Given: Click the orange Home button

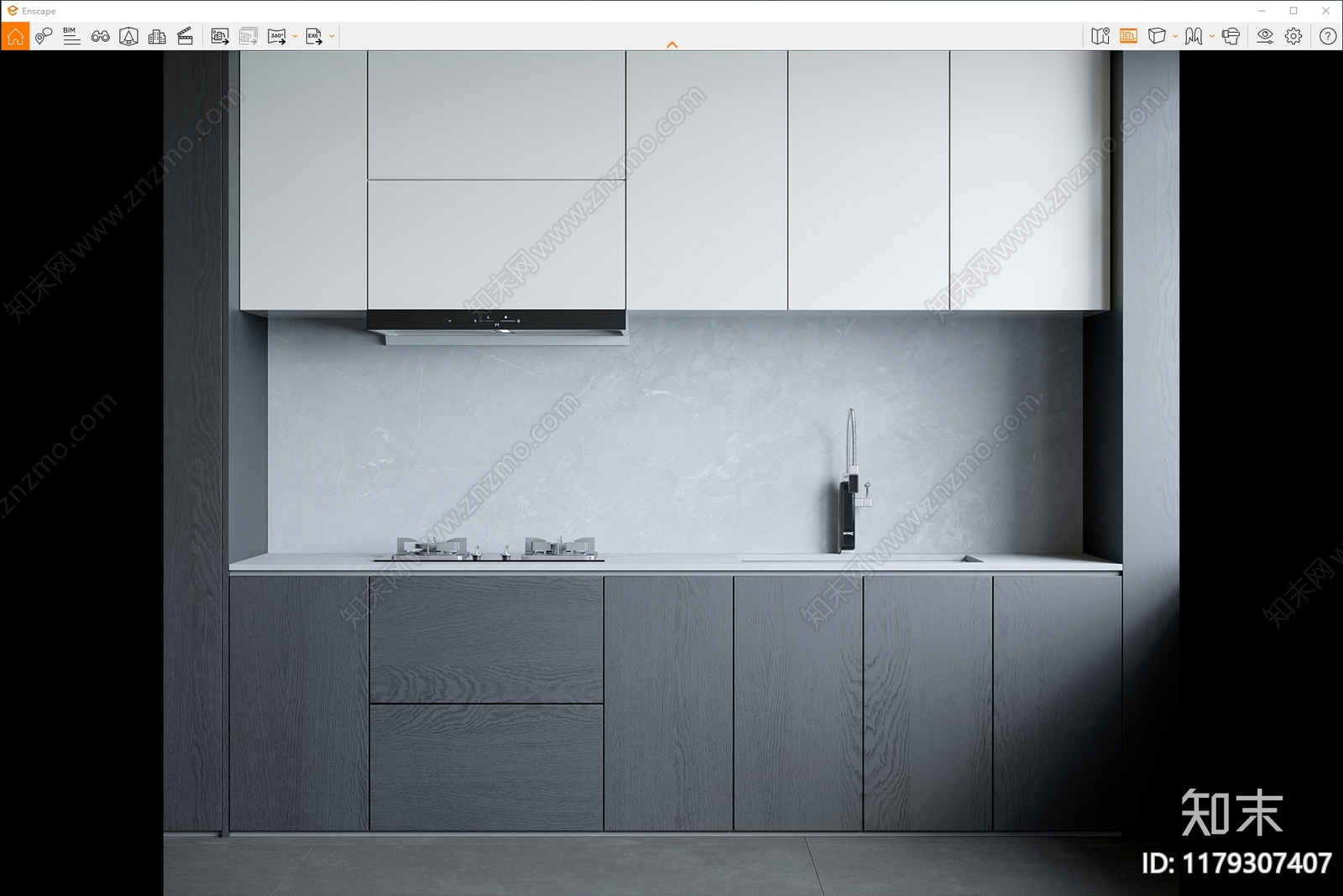Looking at the screenshot, I should [15, 36].
